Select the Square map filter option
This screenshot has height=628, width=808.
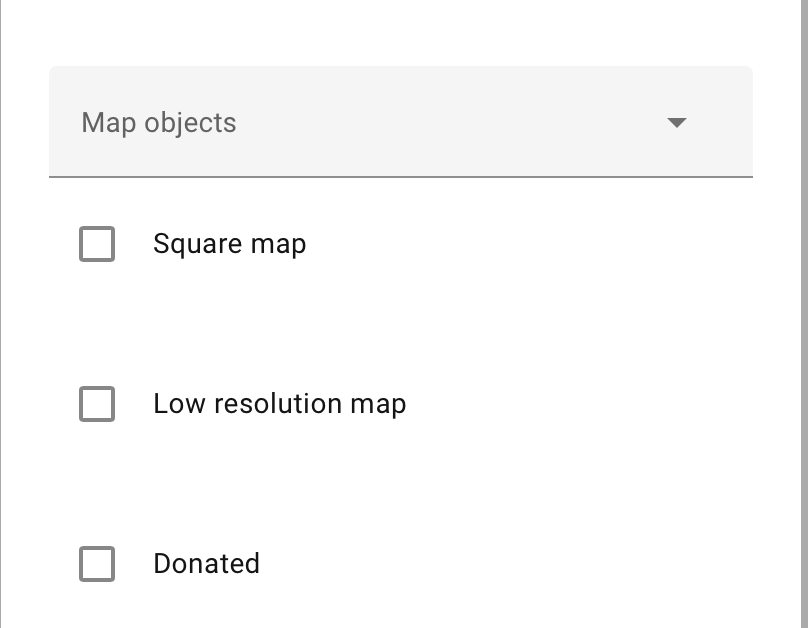tap(97, 244)
